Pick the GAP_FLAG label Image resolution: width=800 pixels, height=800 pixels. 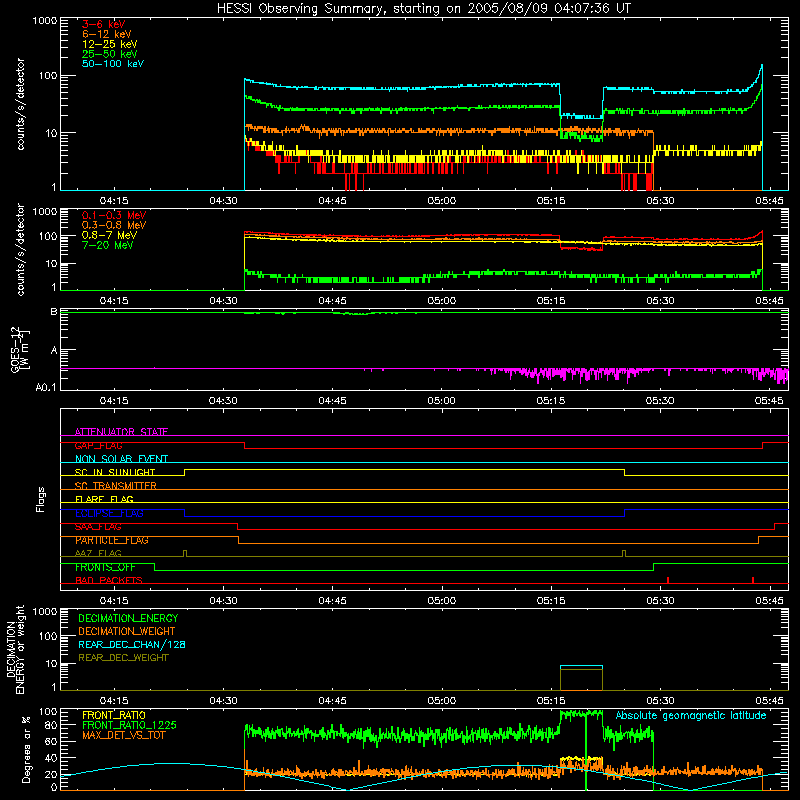pyautogui.click(x=98, y=445)
